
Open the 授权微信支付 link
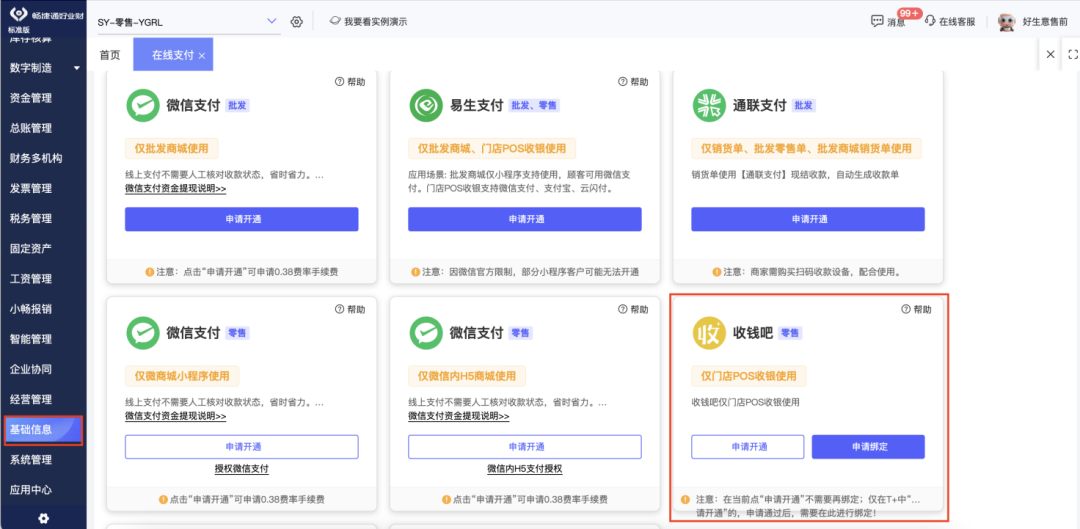click(242, 469)
